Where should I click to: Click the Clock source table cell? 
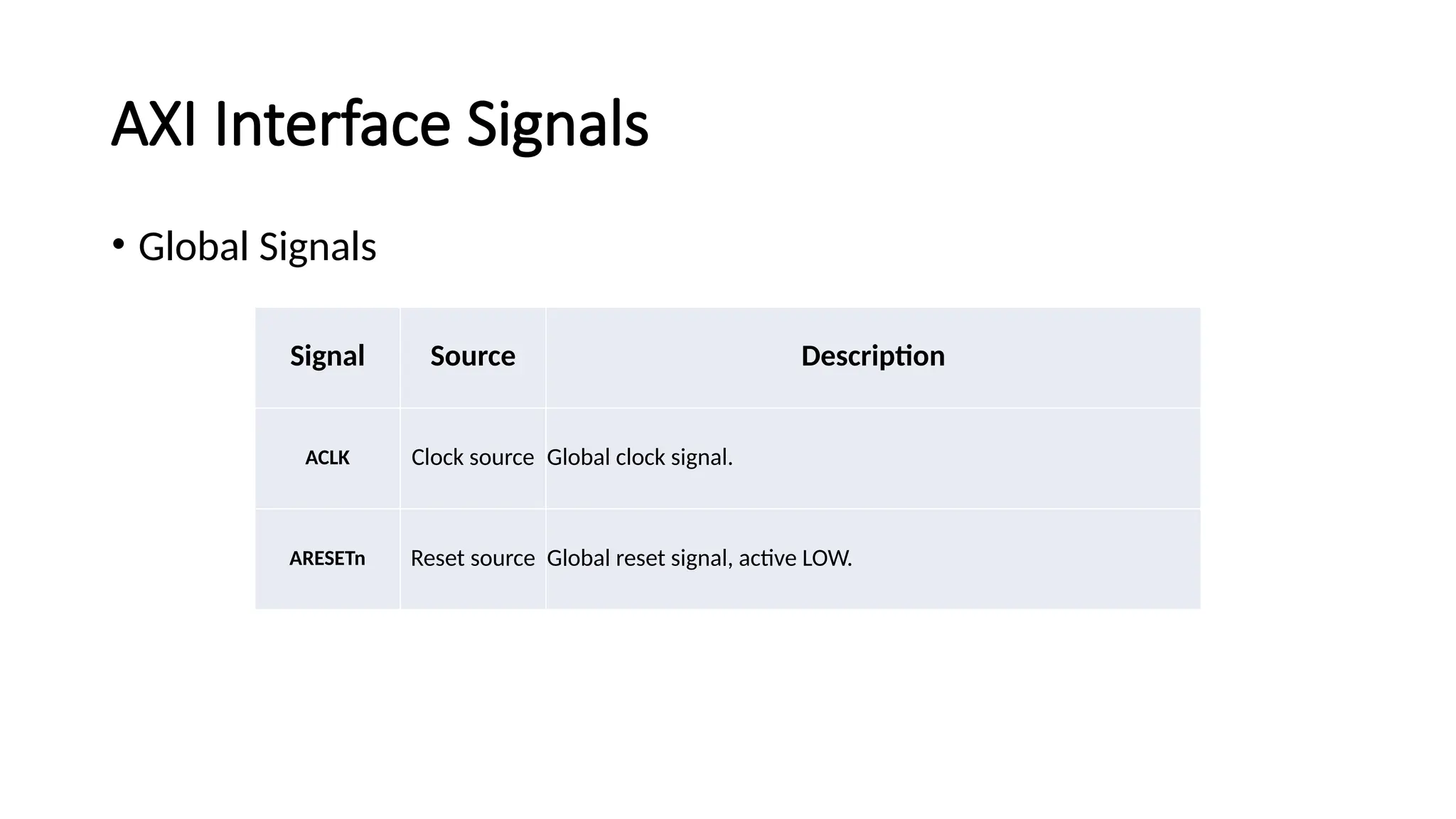pos(472,457)
